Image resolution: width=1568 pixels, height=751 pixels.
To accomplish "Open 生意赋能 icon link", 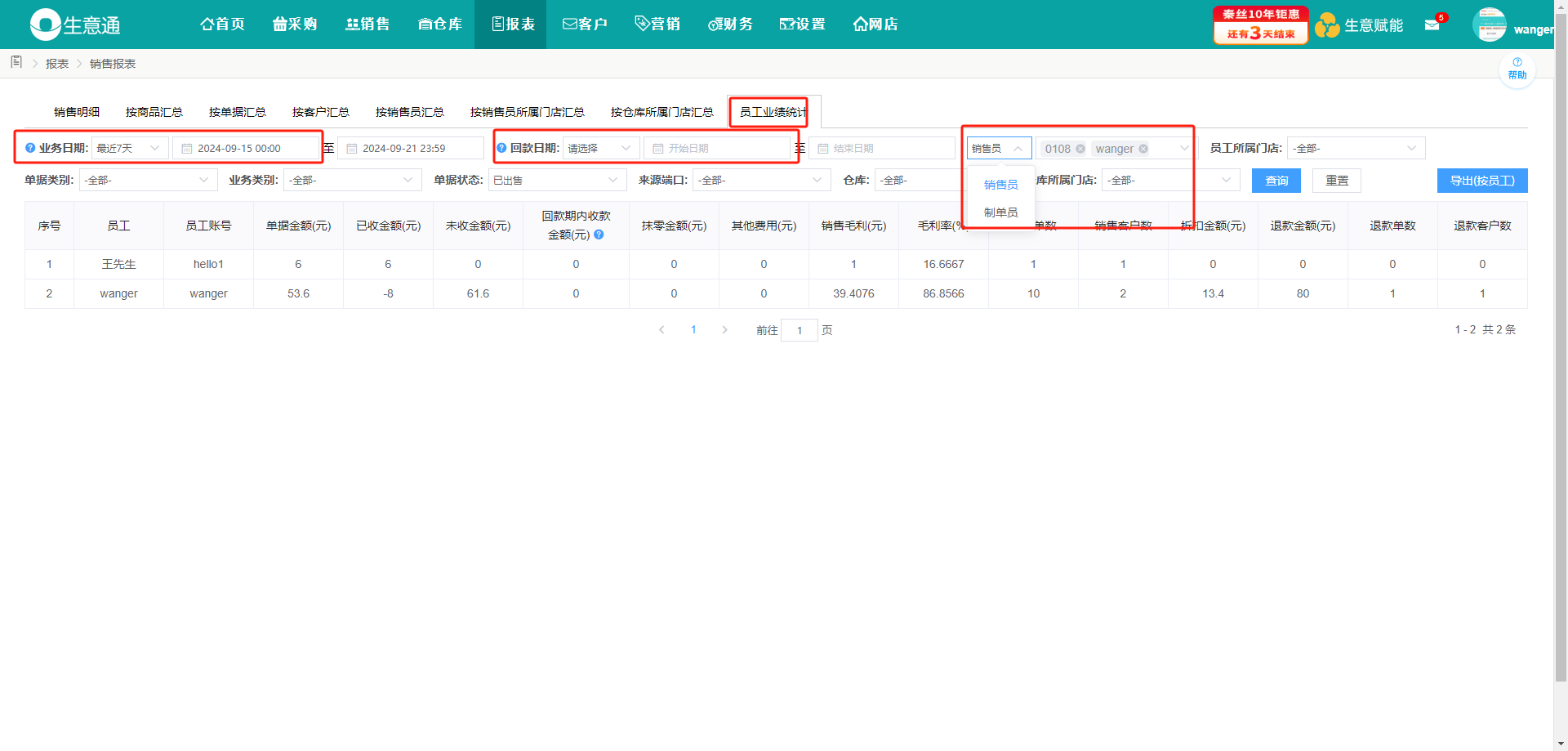I will pos(1359,25).
